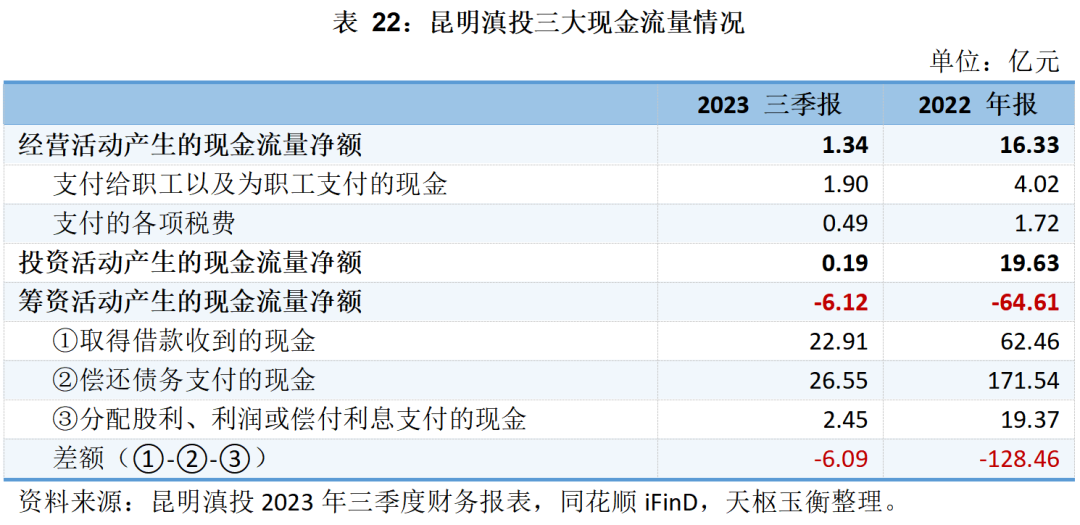
Task: Click the table title 表 22
Action: coord(538,22)
